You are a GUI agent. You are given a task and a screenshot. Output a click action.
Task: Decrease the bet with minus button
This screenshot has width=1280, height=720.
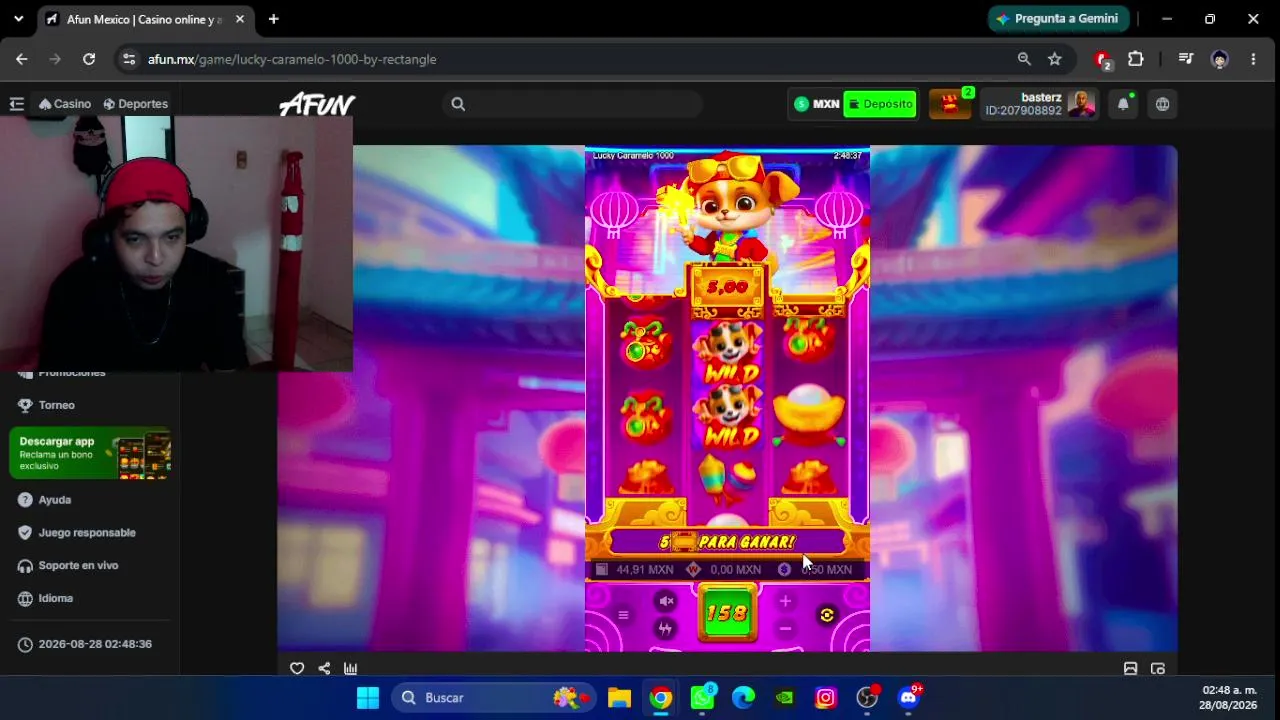coord(785,629)
